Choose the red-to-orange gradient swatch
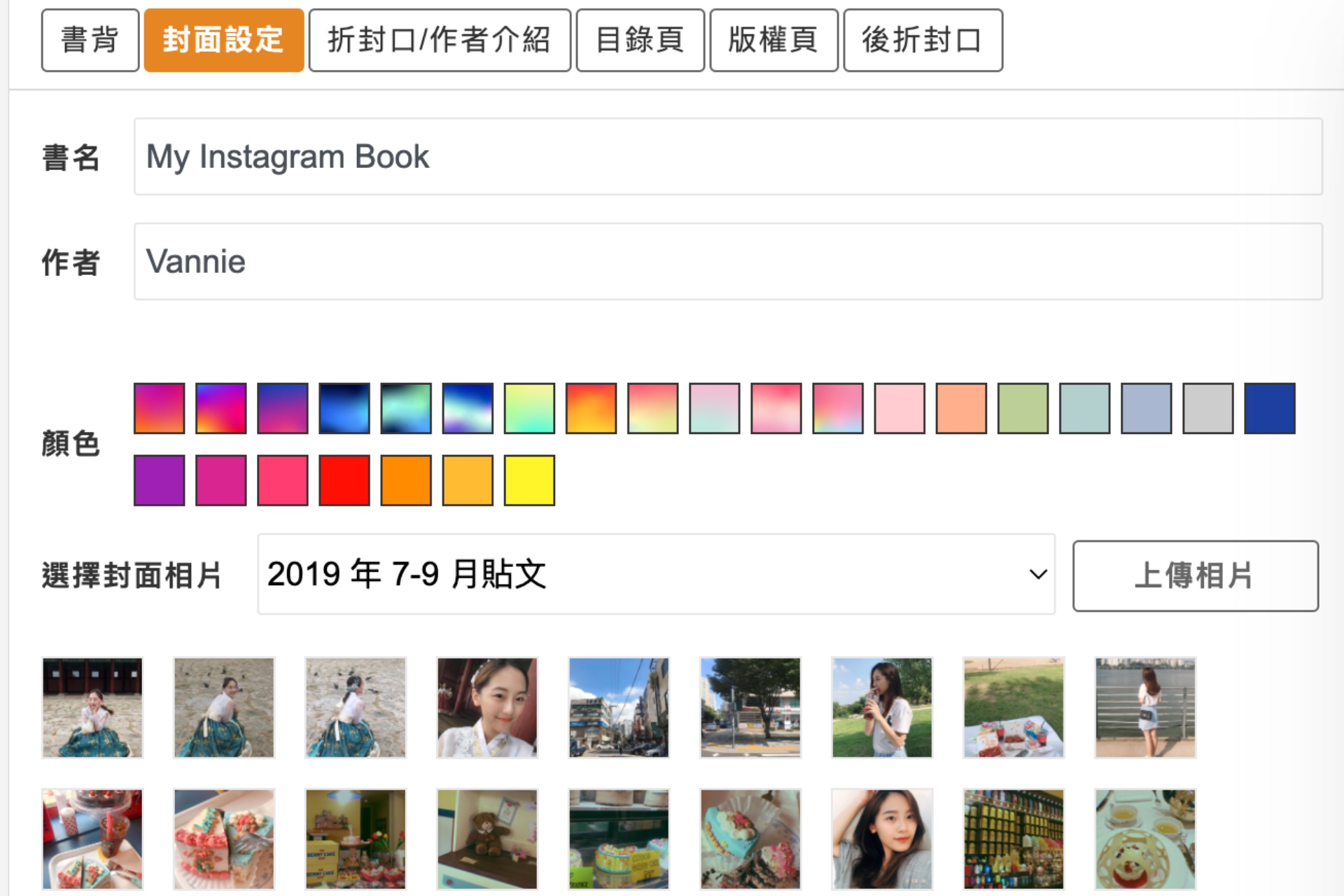The width and height of the screenshot is (1344, 896). [x=591, y=408]
